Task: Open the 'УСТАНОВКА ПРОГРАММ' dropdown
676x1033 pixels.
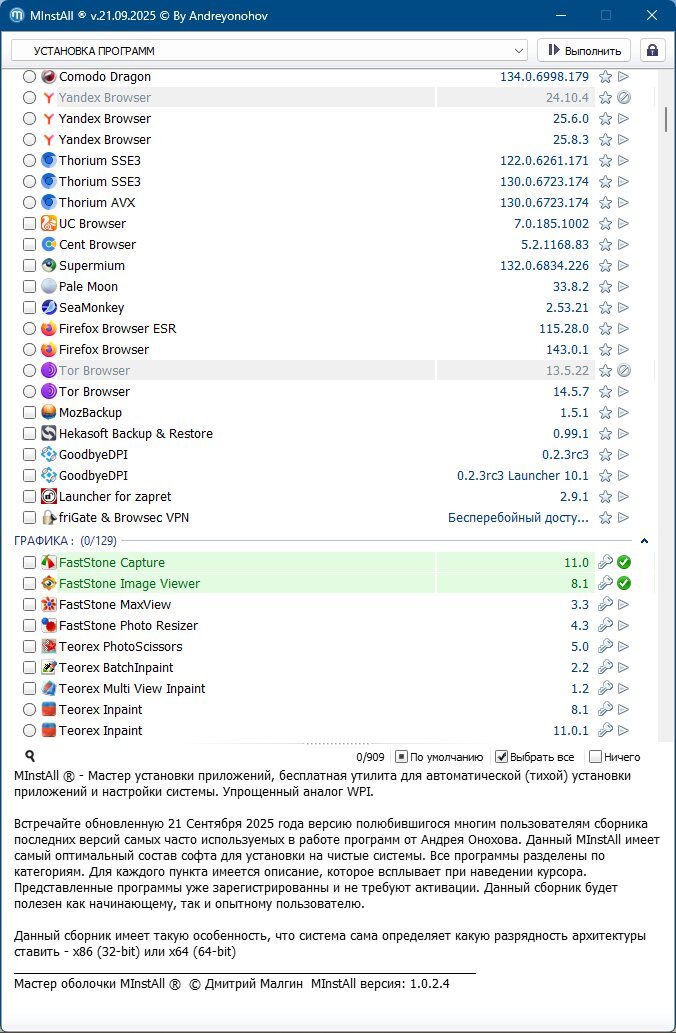Action: coord(268,50)
